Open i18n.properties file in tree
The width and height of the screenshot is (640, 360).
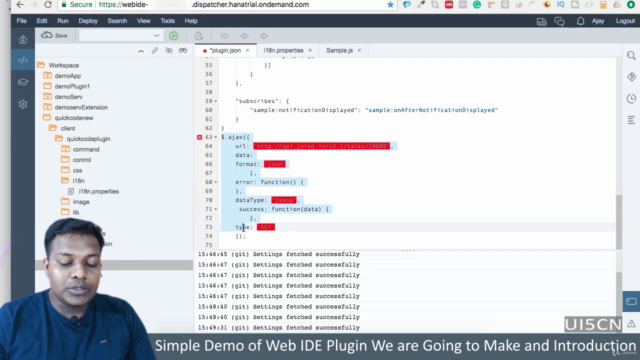point(98,191)
